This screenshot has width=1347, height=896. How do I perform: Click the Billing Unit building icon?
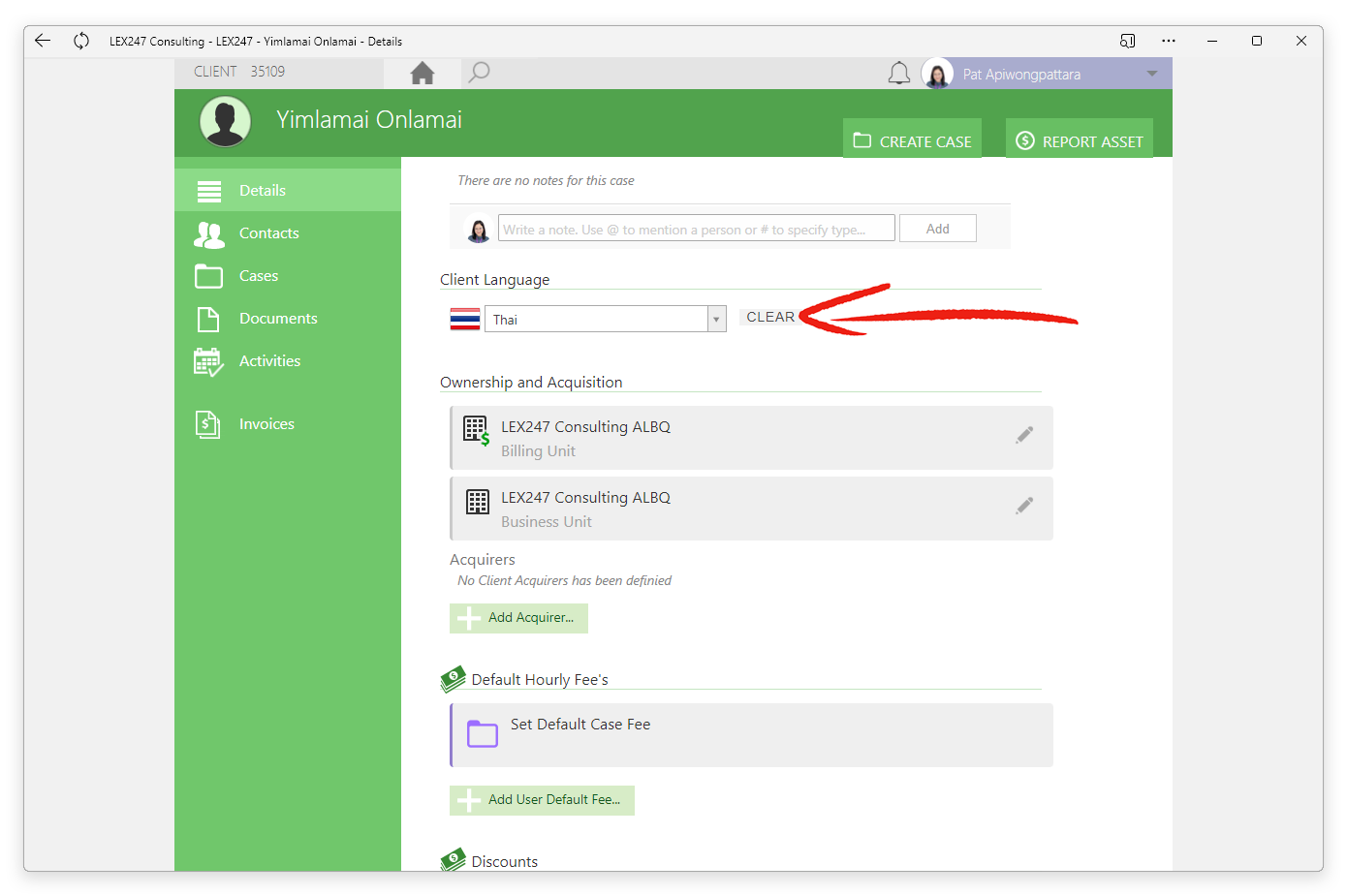pyautogui.click(x=476, y=430)
